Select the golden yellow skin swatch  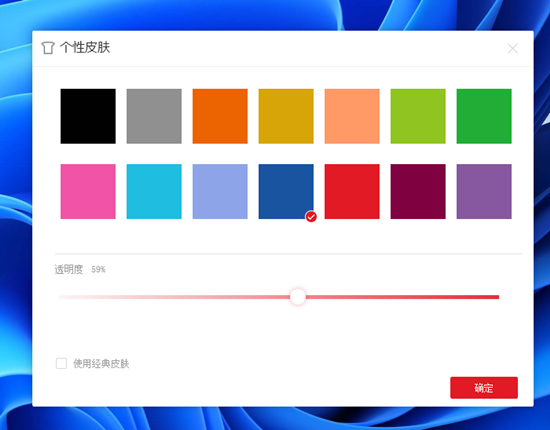286,116
